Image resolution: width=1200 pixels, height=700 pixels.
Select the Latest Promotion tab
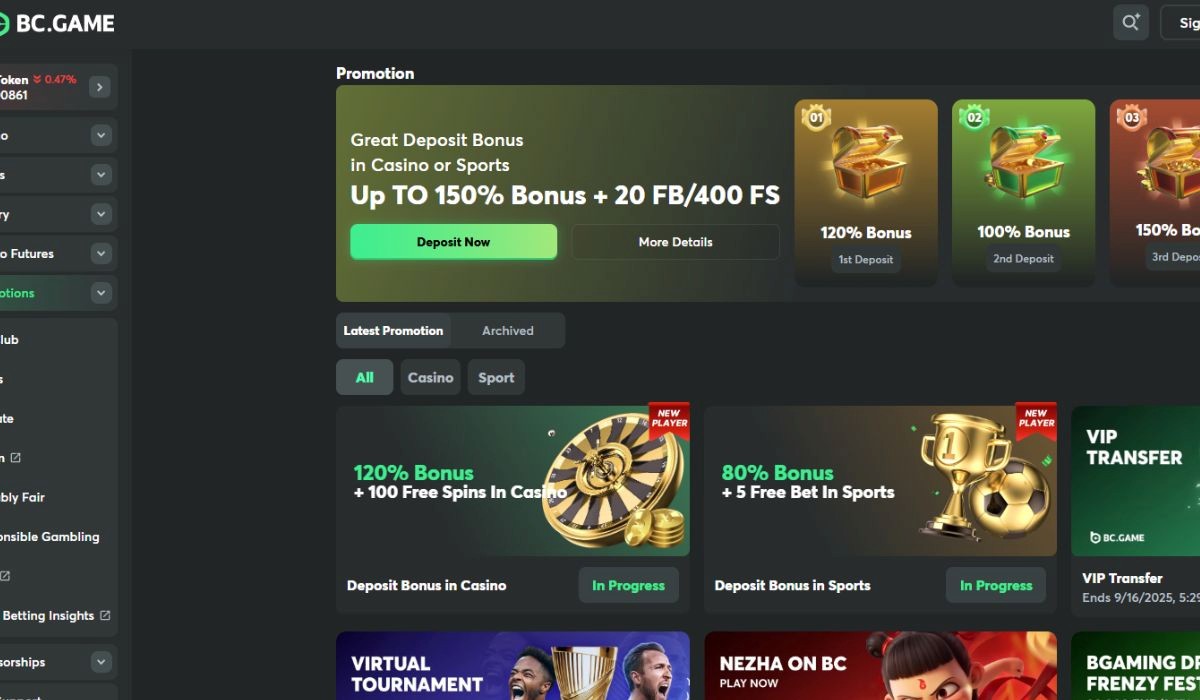pos(393,331)
